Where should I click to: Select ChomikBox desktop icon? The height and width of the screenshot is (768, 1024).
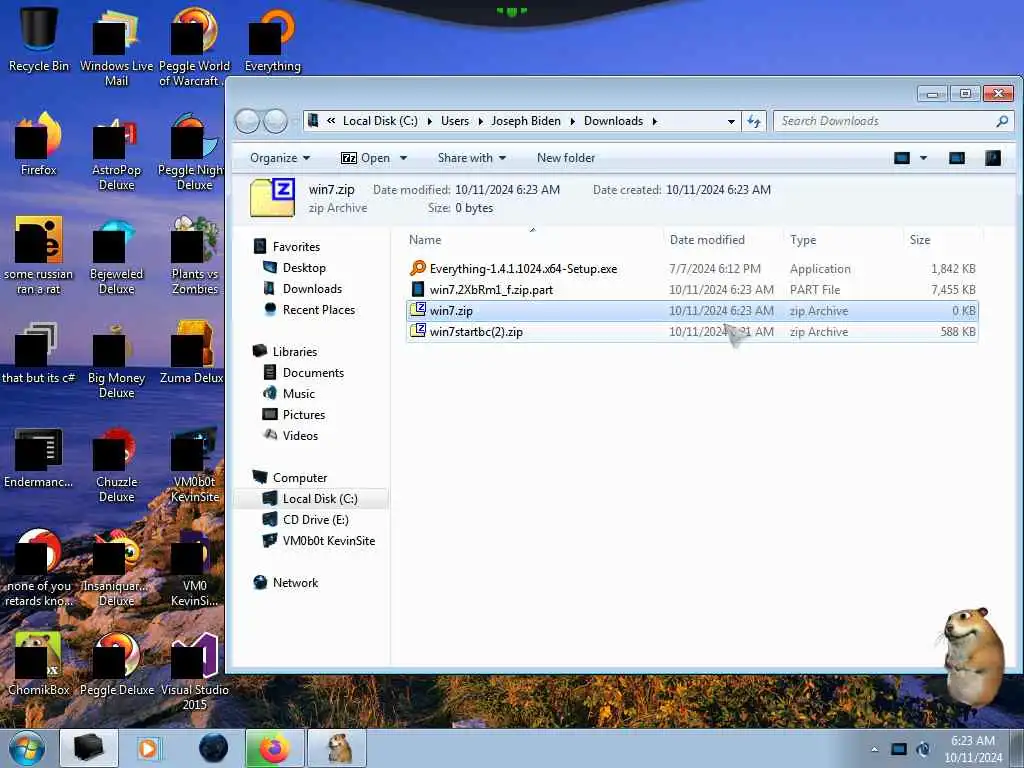(x=39, y=664)
